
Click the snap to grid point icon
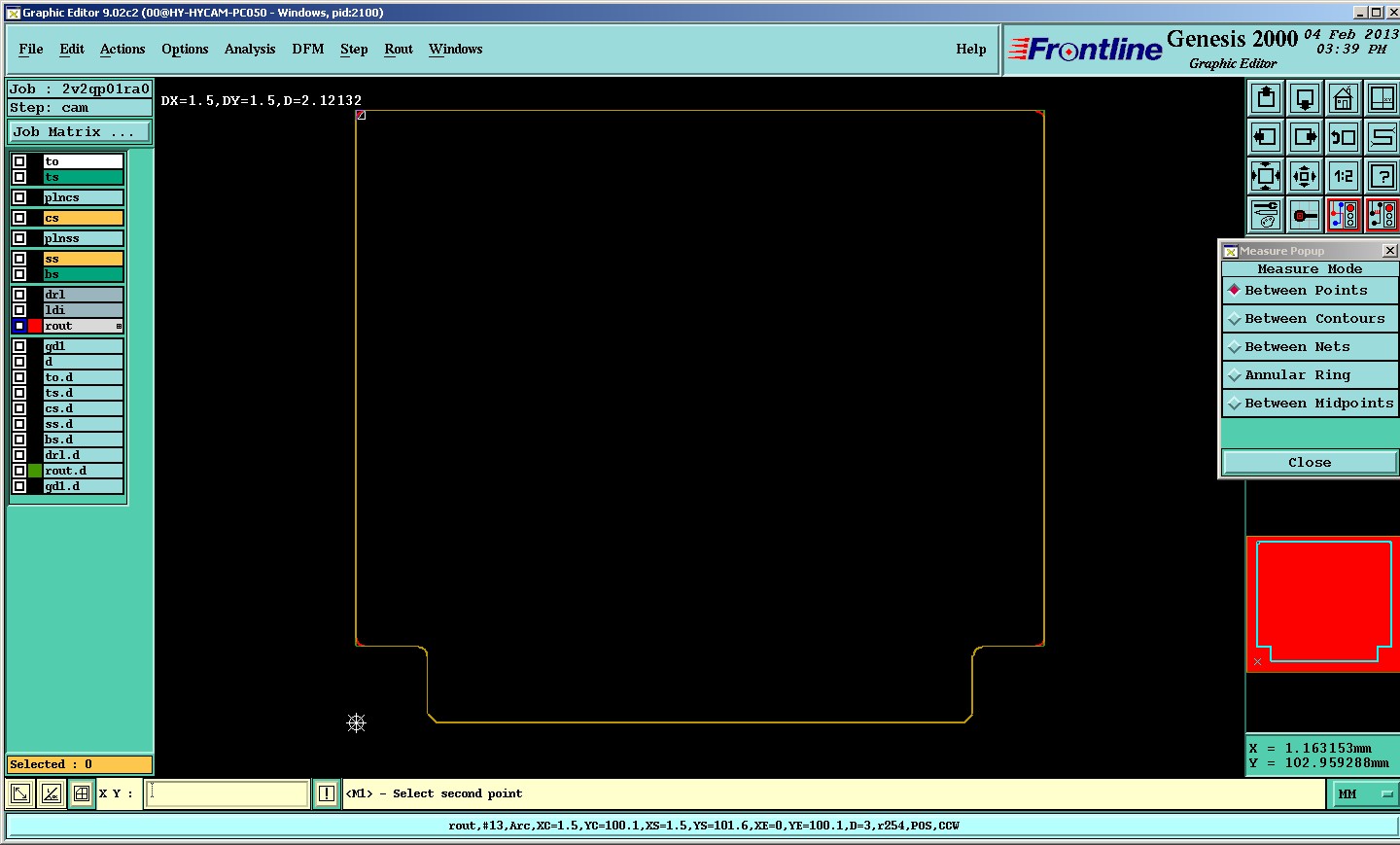(x=1305, y=215)
